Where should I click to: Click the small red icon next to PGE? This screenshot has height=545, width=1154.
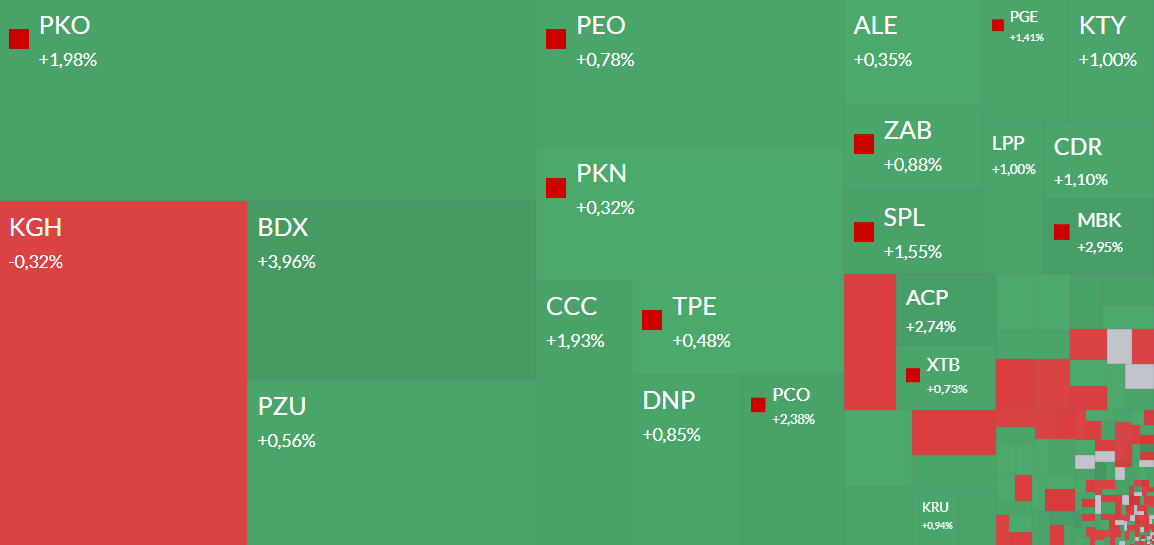[x=998, y=25]
